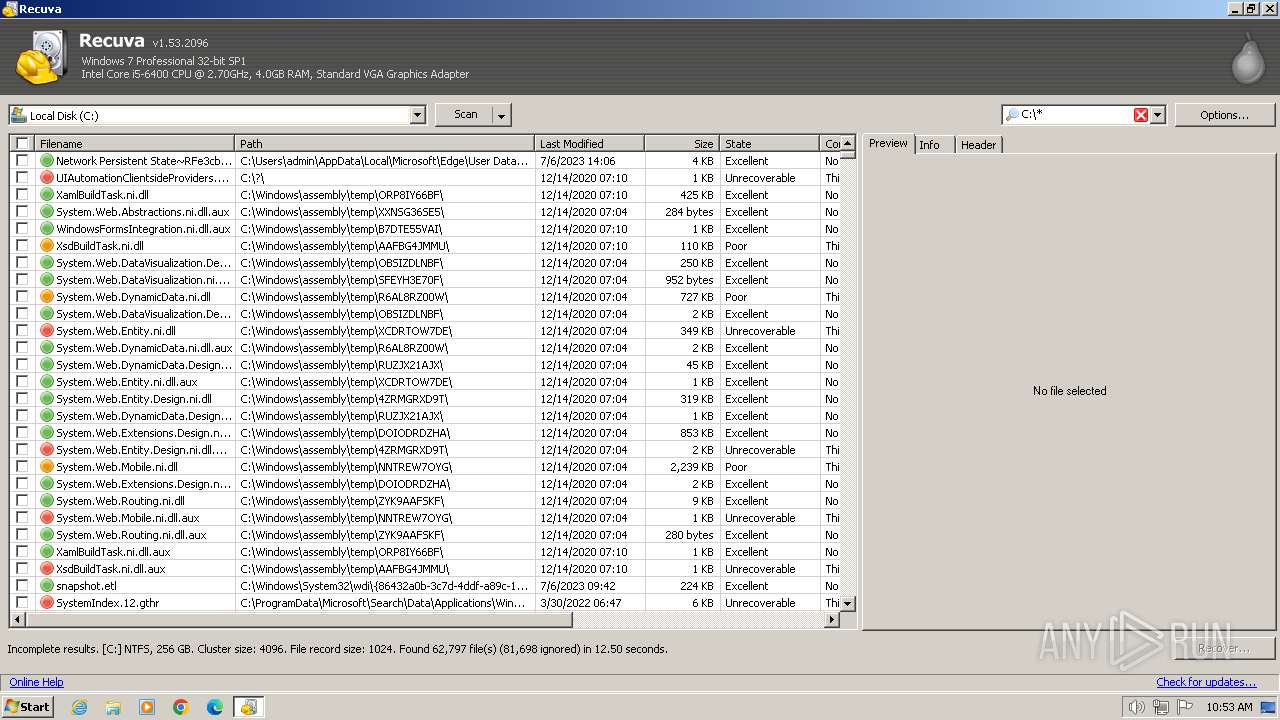Viewport: 1280px width, 720px height.
Task: Click green status icon for snapshot.etl
Action: [x=46, y=586]
